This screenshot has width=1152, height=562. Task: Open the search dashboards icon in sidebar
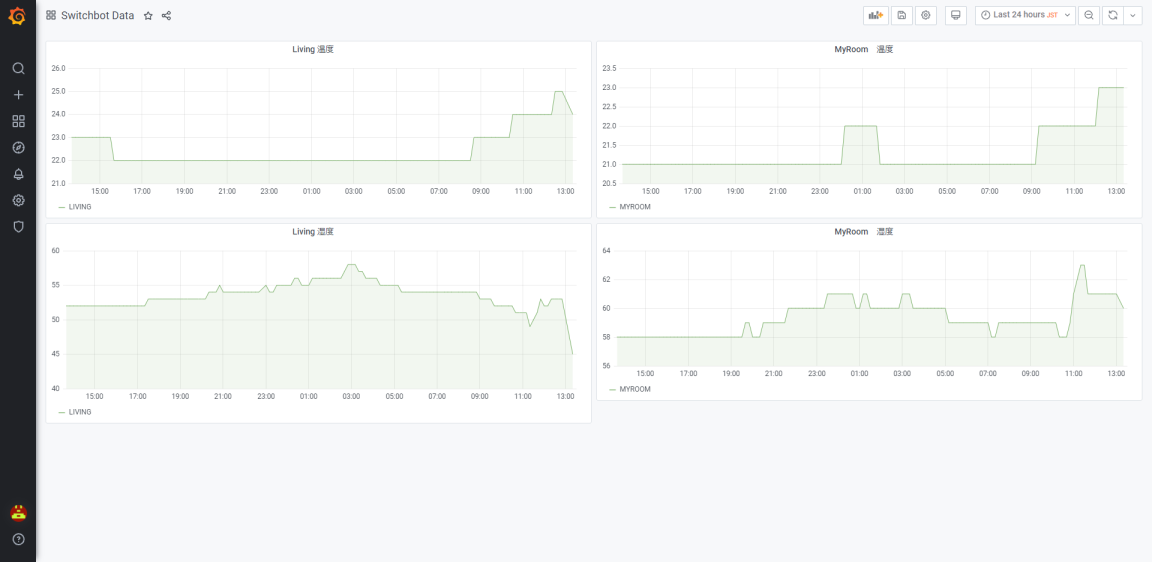pyautogui.click(x=18, y=68)
